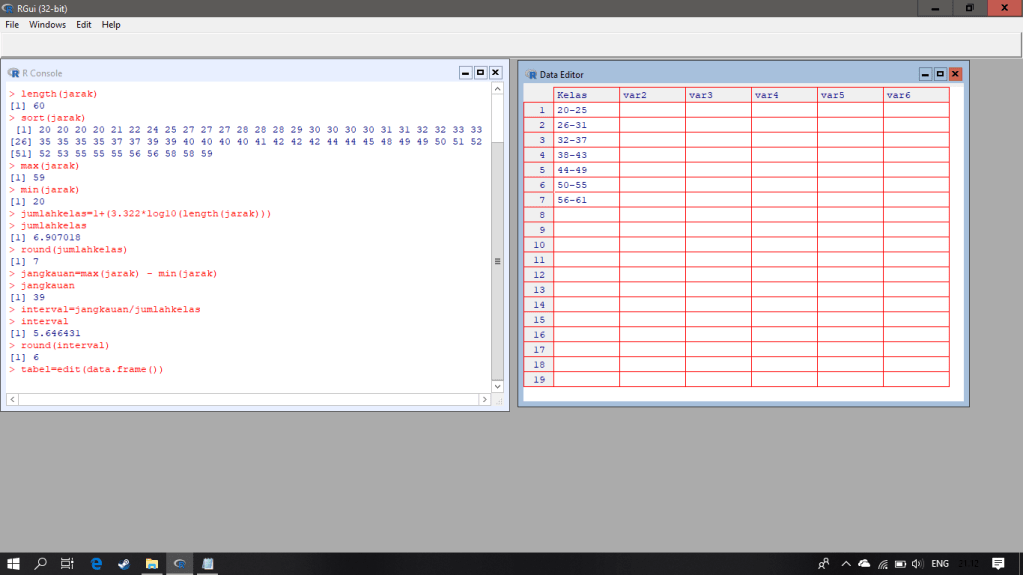Open Task View from the taskbar
This screenshot has width=1023, height=575.
68,564
